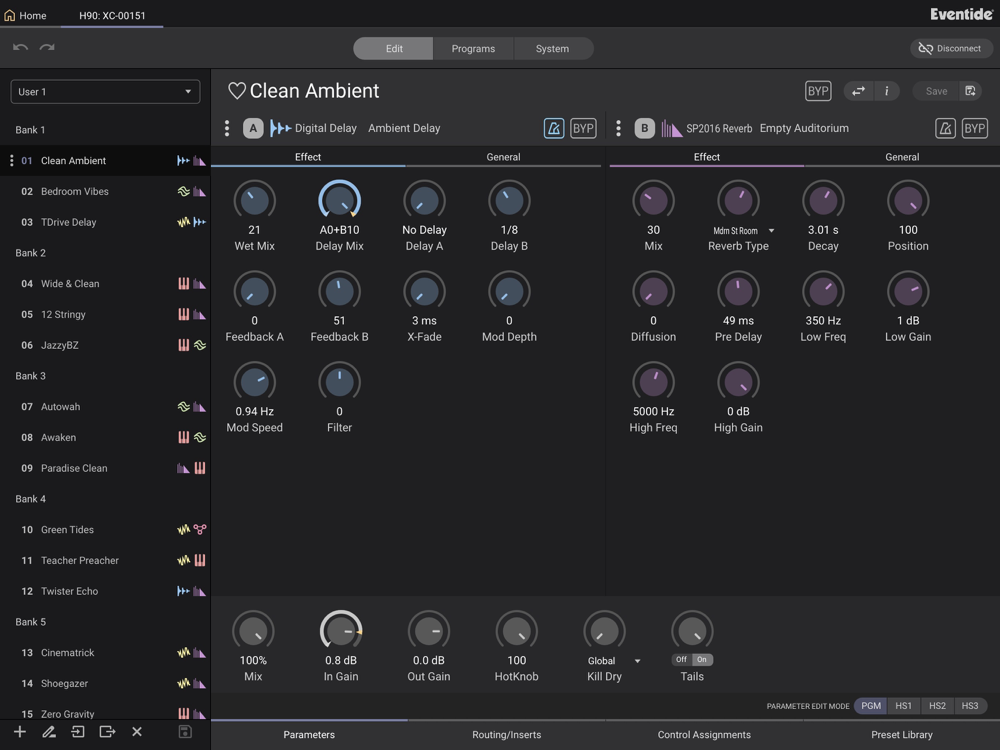Select HS2 parameter edit mode
This screenshot has height=750, width=1000.
(938, 705)
